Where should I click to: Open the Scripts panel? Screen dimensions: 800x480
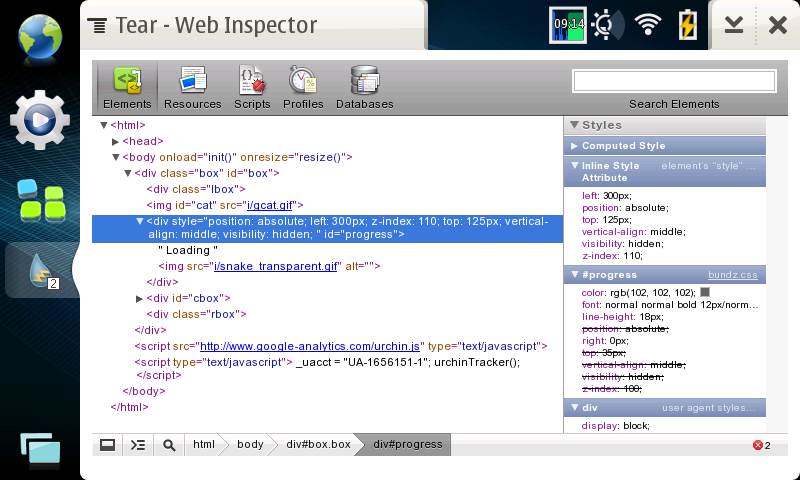[252, 88]
